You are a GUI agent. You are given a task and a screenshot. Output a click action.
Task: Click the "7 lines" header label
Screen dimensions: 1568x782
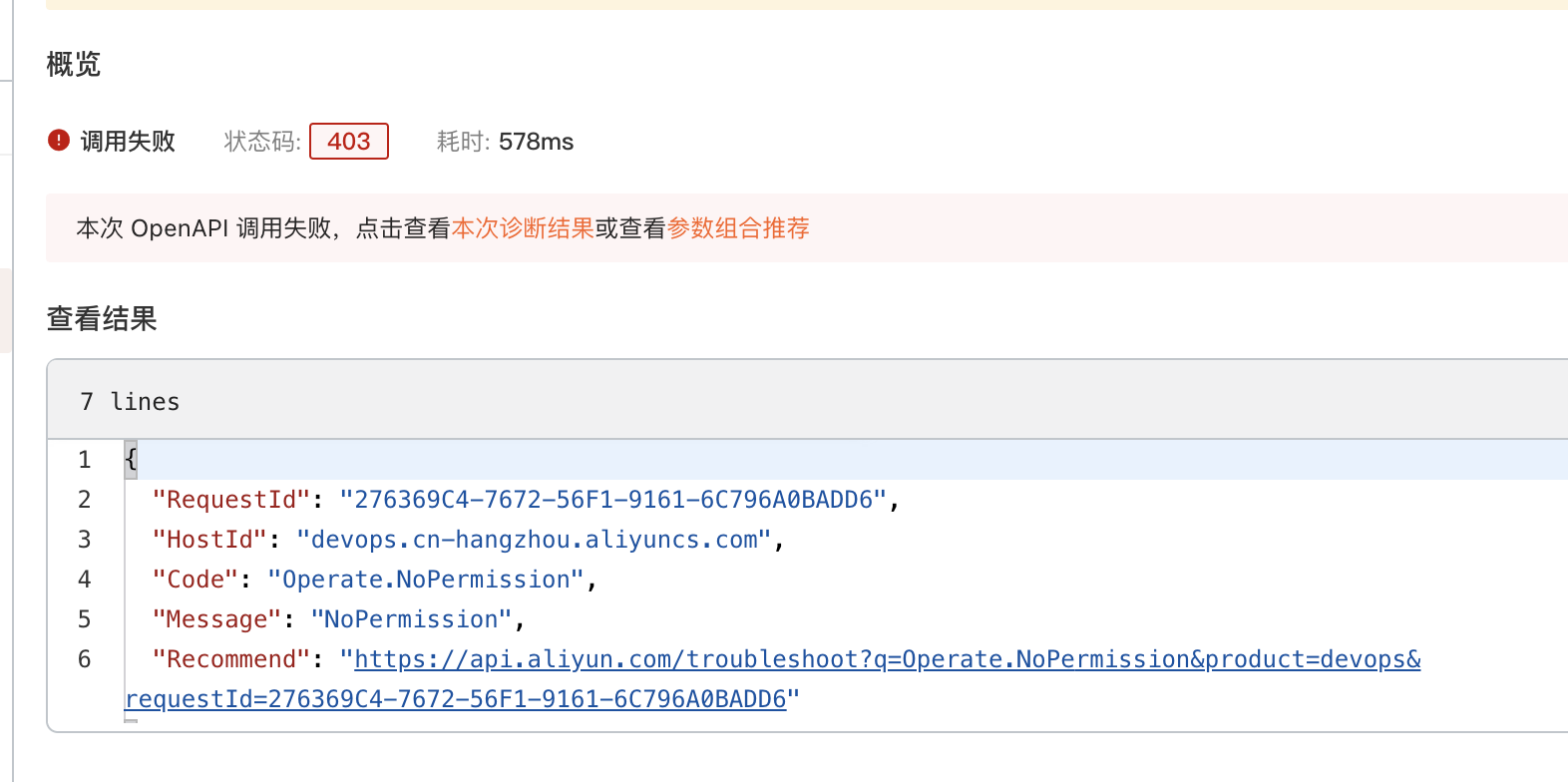point(130,402)
